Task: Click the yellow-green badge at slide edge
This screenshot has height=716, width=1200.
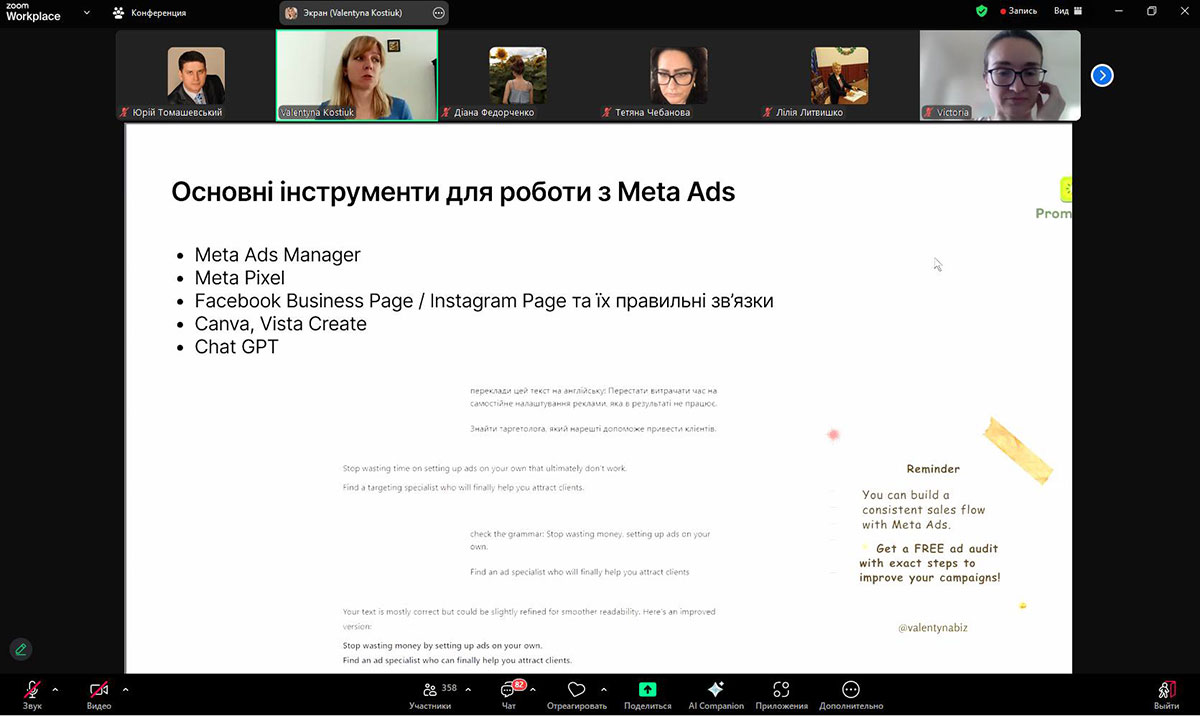Action: (1066, 189)
